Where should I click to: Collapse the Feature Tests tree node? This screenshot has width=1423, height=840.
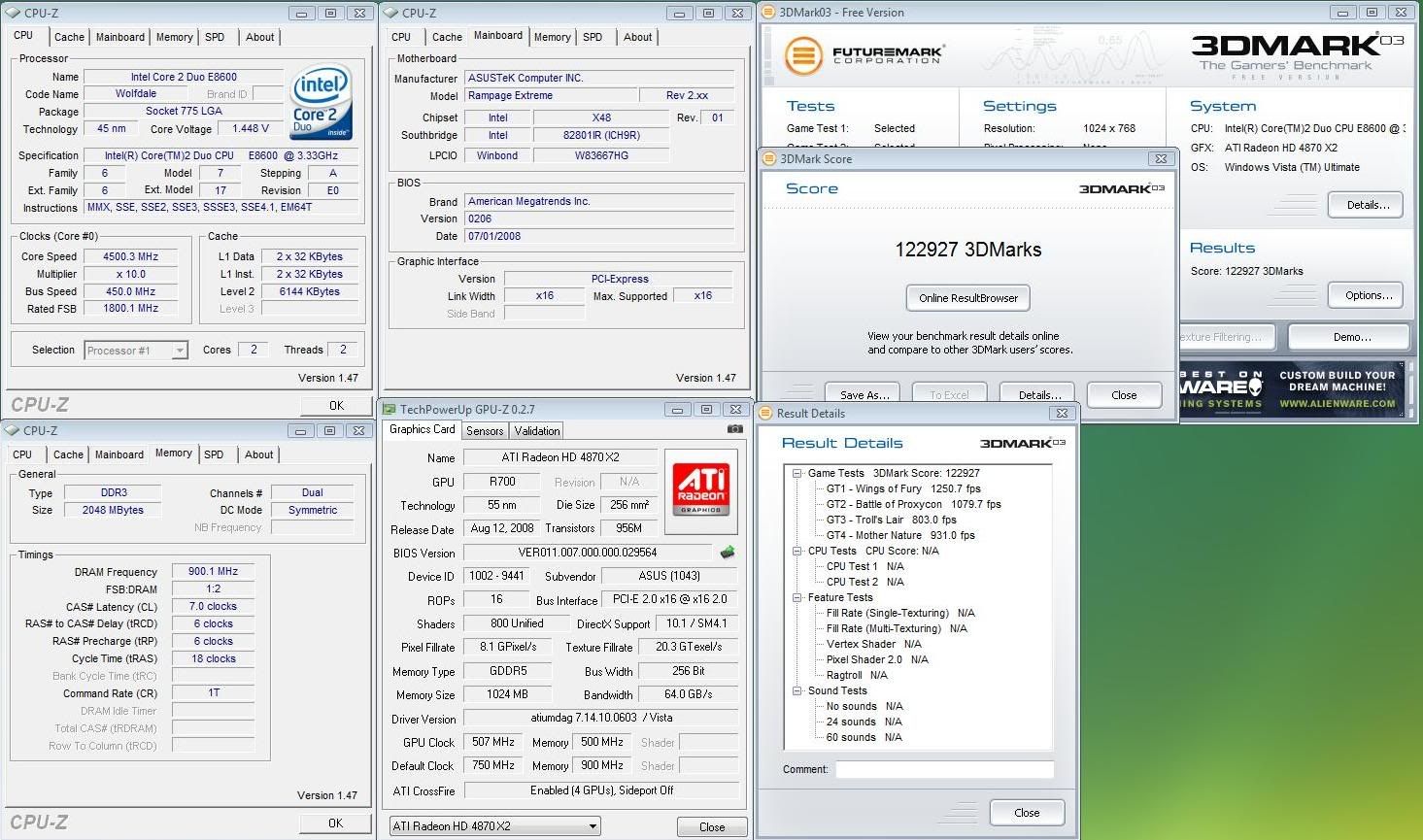pyautogui.click(x=796, y=598)
